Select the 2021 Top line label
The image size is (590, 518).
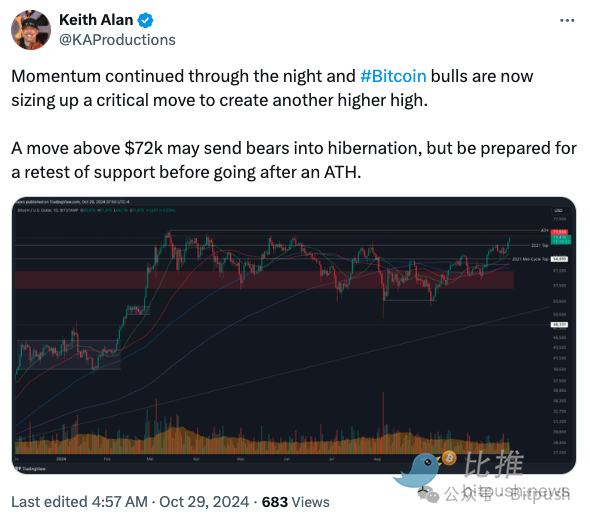tap(540, 245)
